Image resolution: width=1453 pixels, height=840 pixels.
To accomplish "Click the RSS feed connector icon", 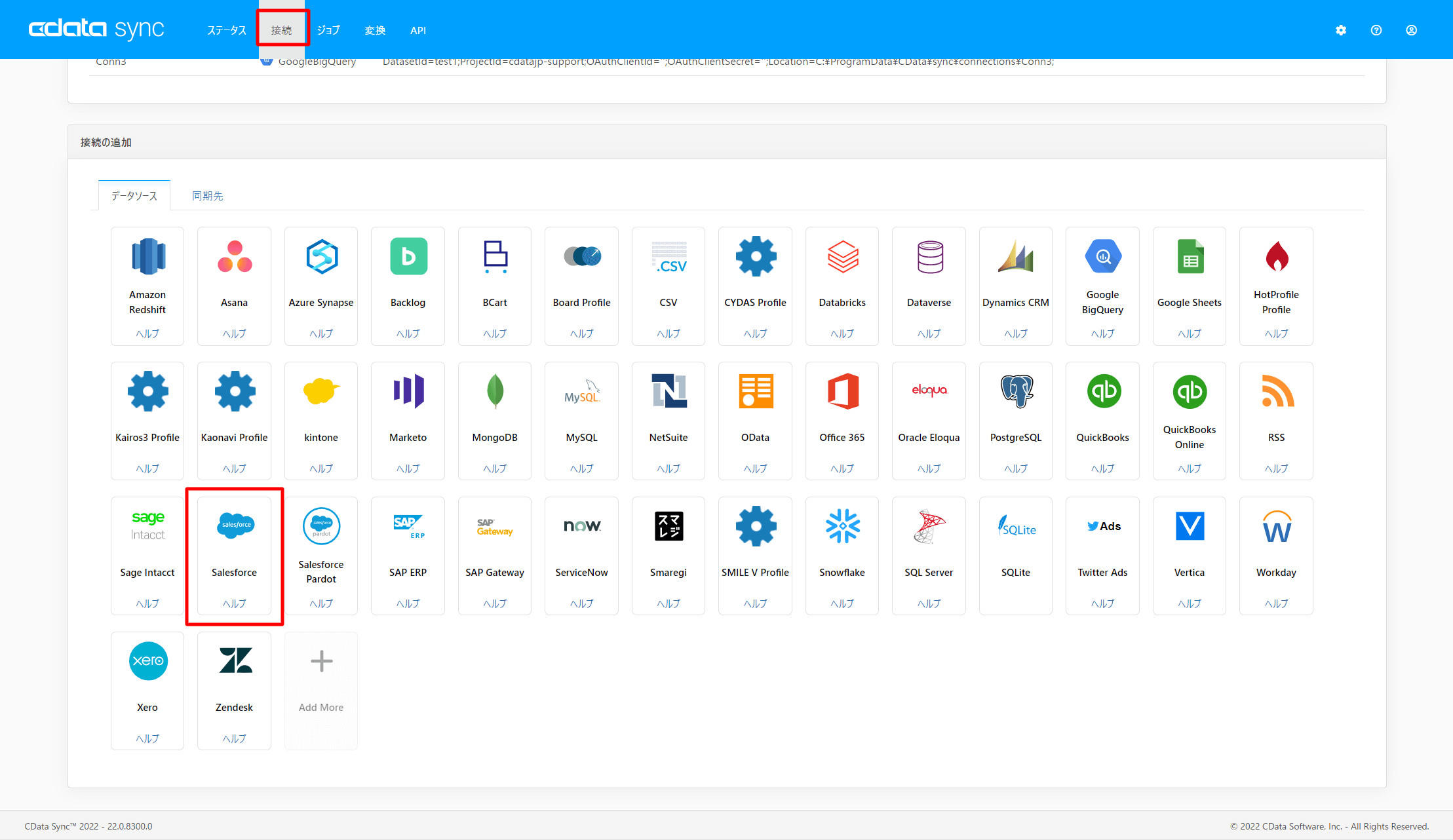I will [1276, 391].
